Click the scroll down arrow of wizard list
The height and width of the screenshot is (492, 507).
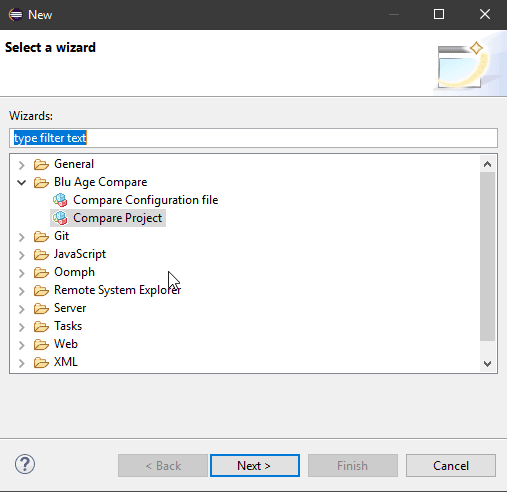click(x=487, y=363)
